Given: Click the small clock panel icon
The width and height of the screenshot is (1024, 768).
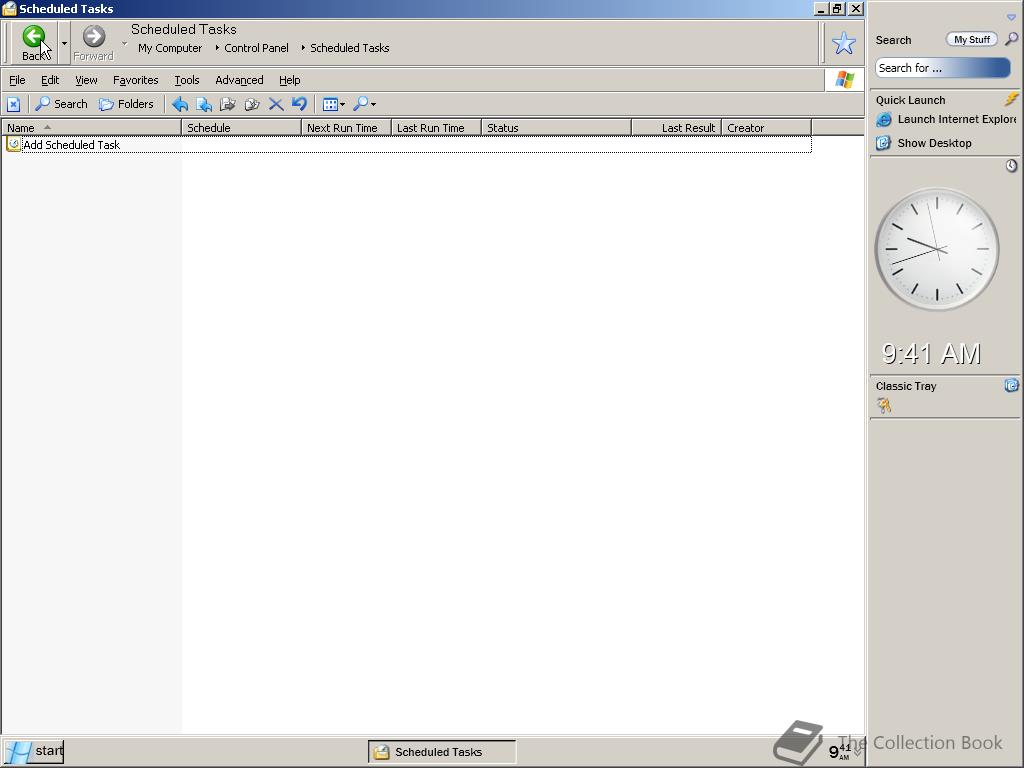Looking at the screenshot, I should point(1012,166).
